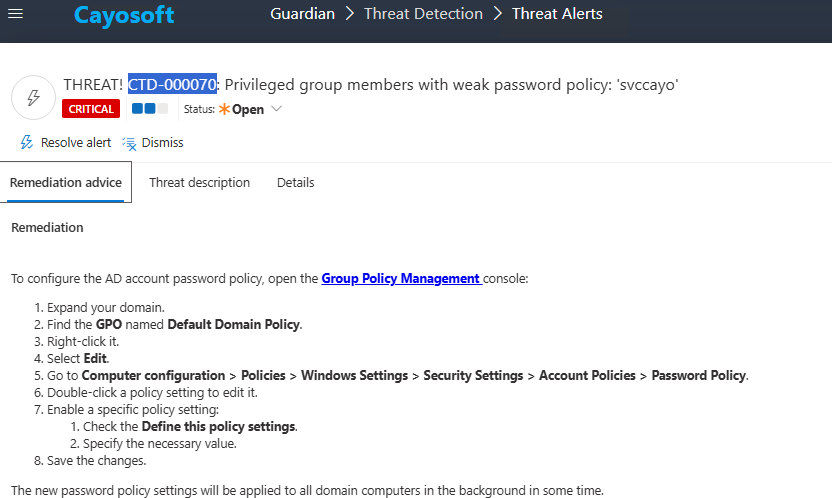Switch to the Remediation advice tab
This screenshot has width=832, height=498.
pyautogui.click(x=66, y=183)
